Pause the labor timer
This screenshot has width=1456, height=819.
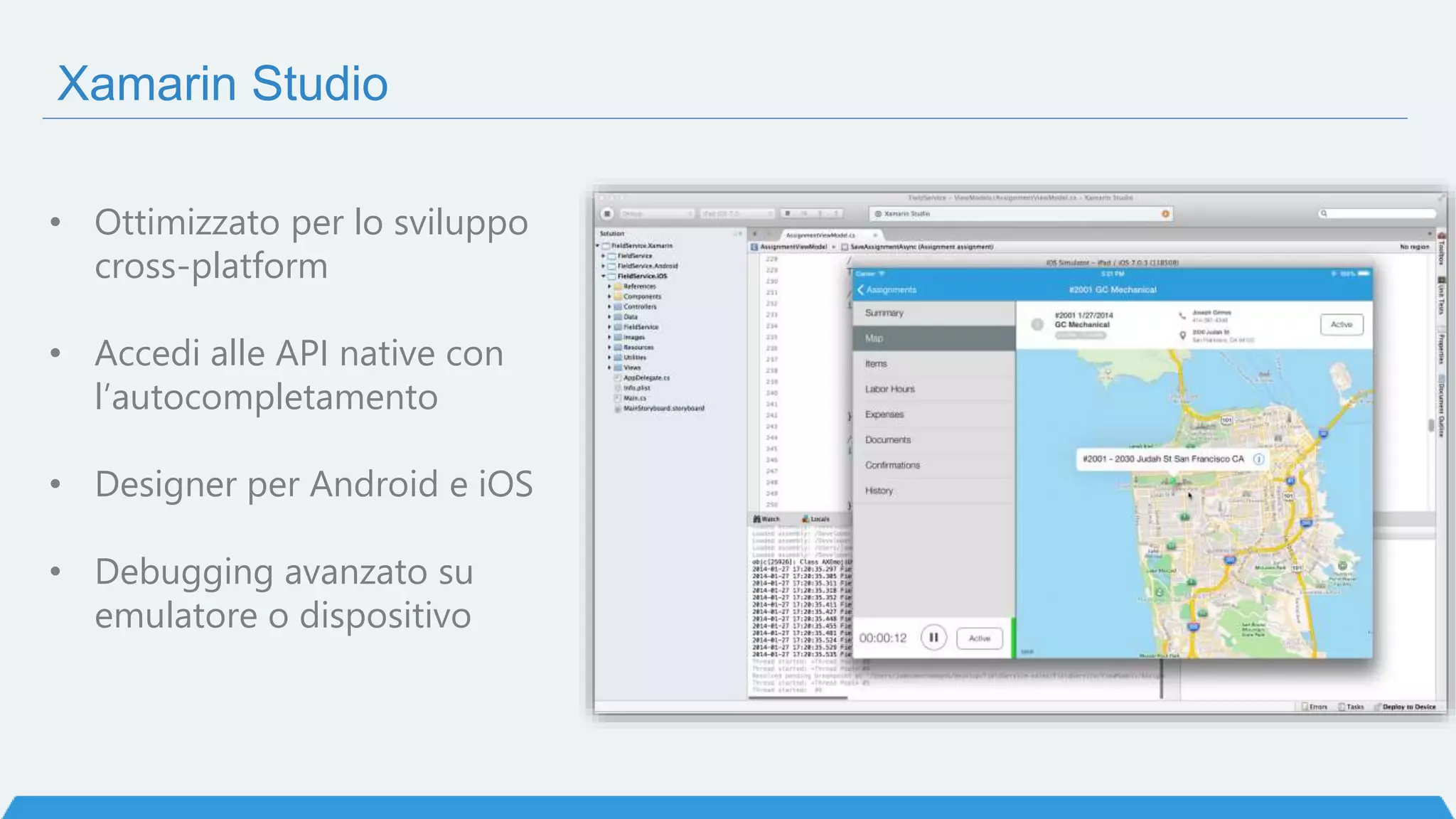933,638
